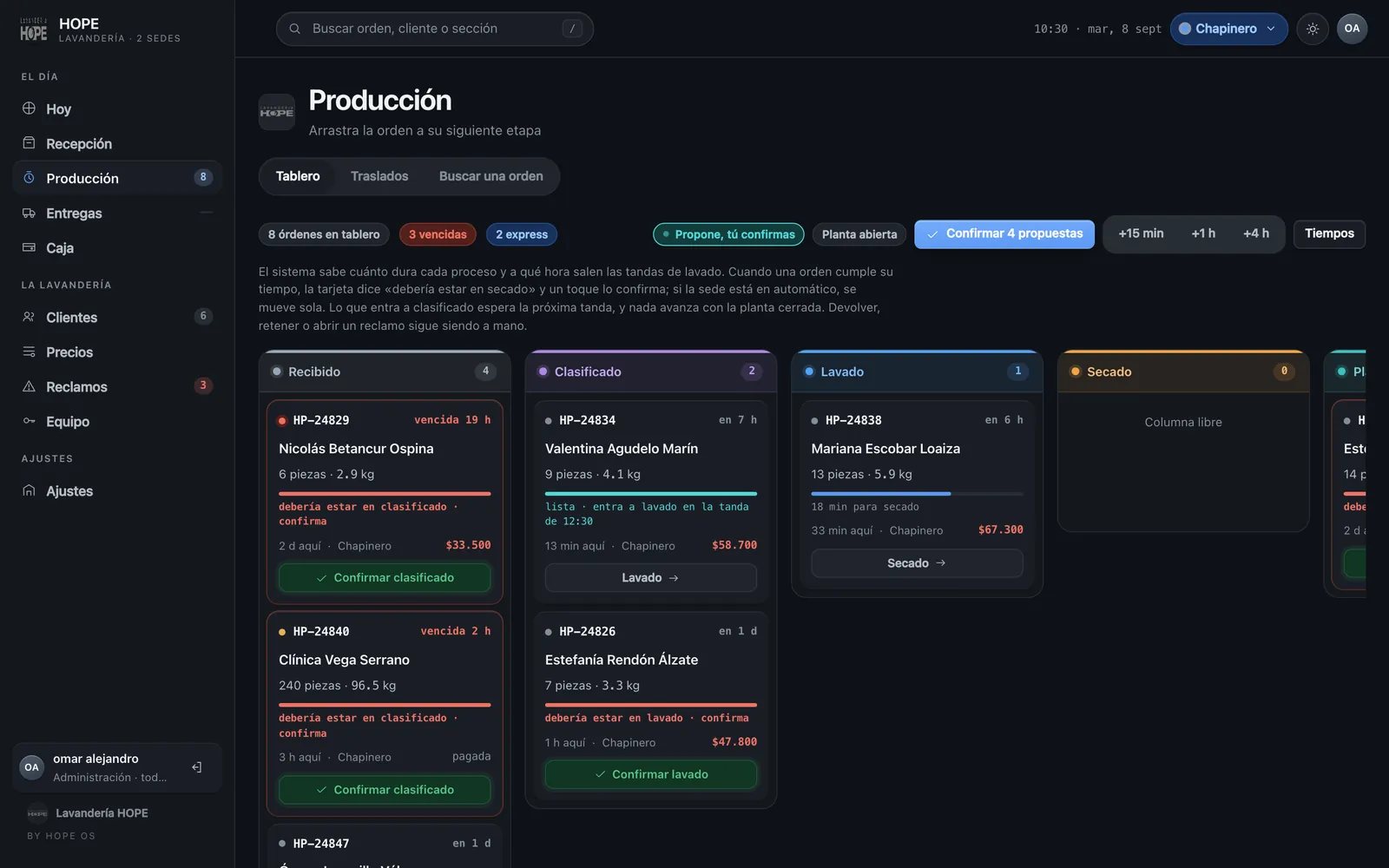The width and height of the screenshot is (1389, 868).
Task: Switch to the Tablero tab
Action: 298,176
